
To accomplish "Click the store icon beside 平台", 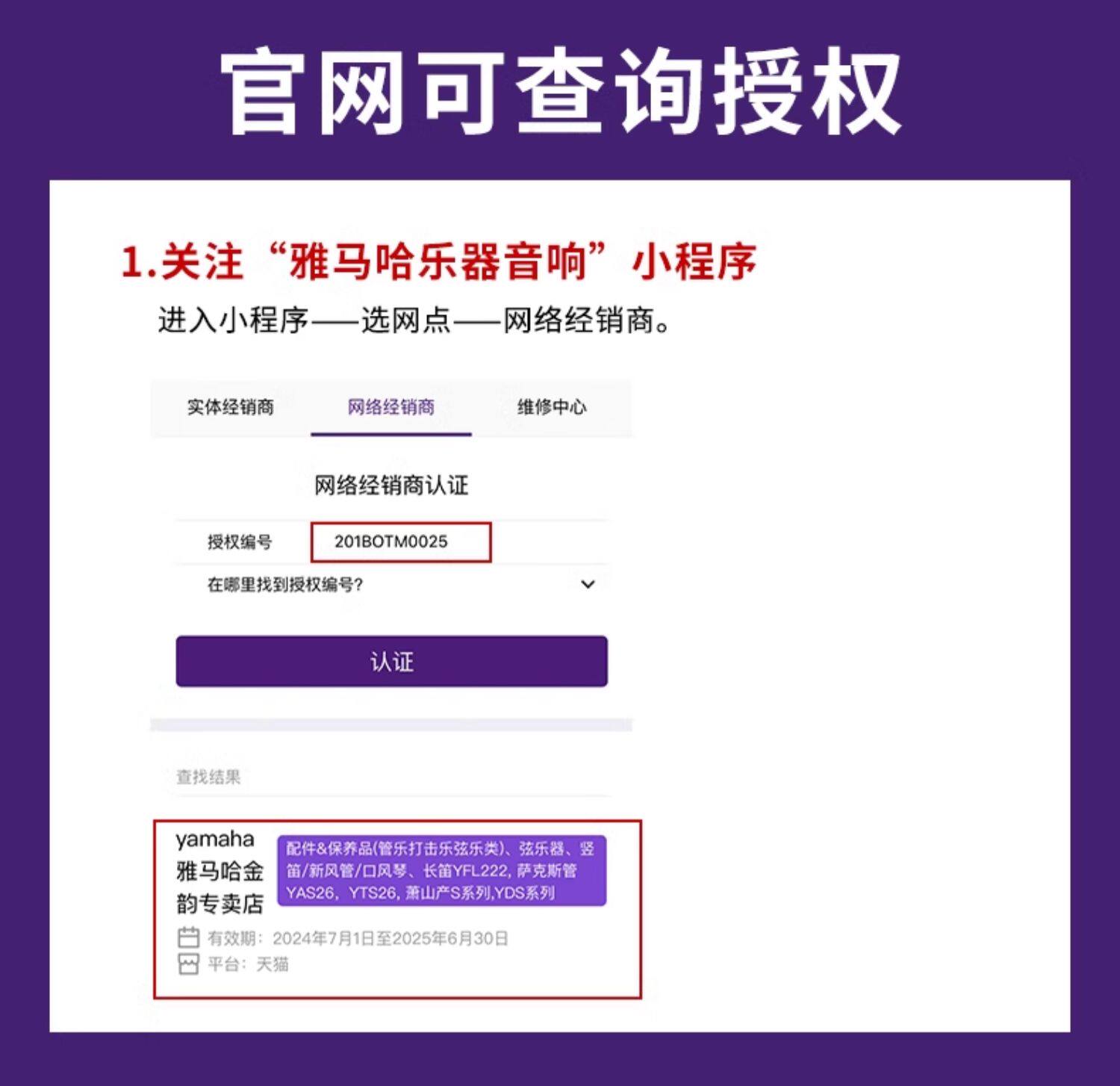I will 188,964.
